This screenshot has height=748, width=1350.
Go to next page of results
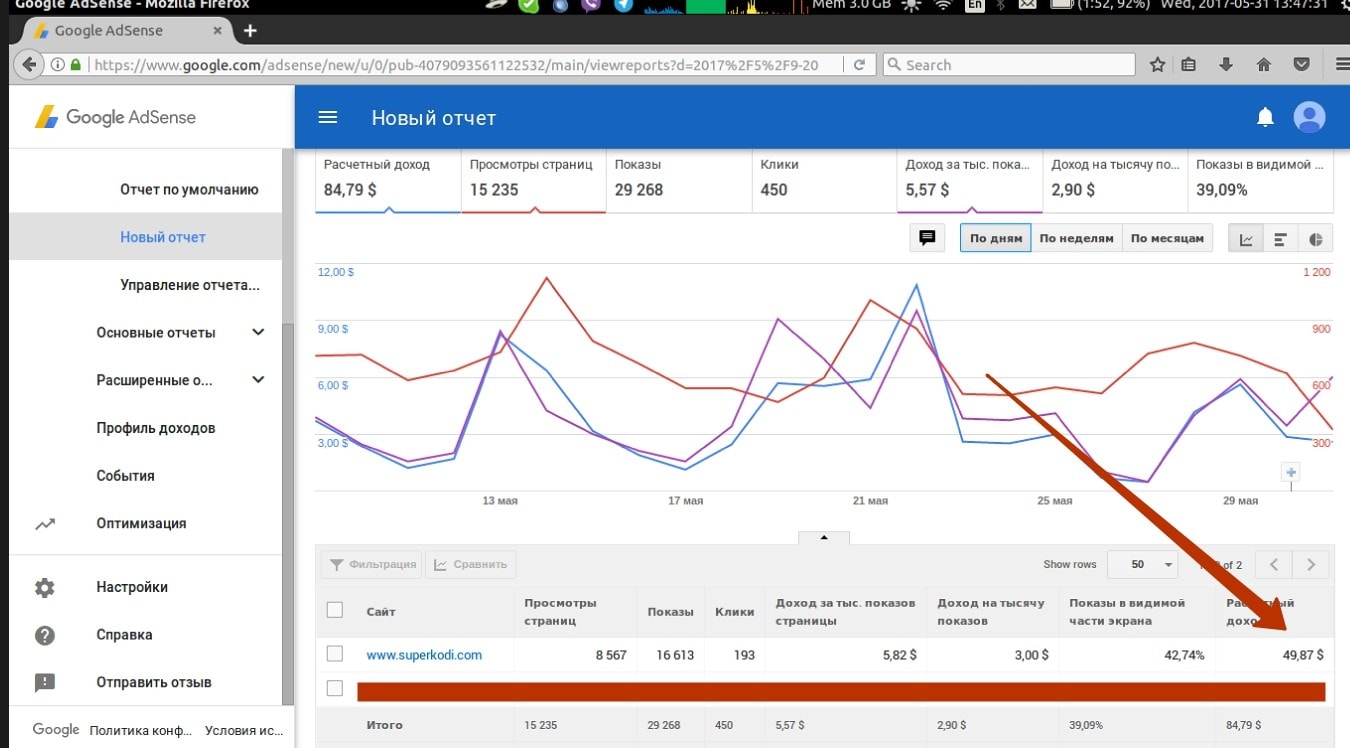pos(1311,564)
